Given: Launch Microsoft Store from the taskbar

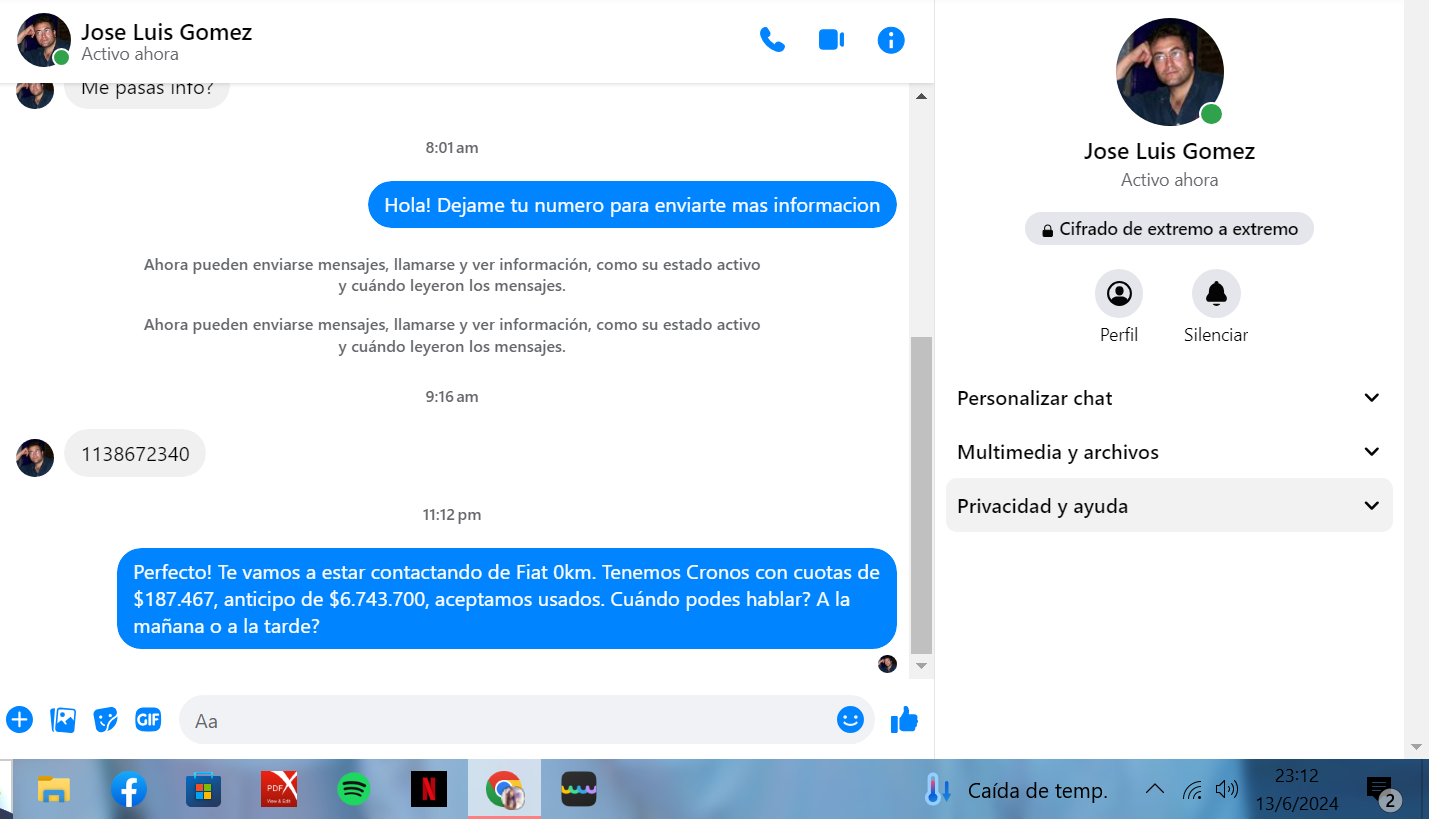Looking at the screenshot, I should 204,790.
